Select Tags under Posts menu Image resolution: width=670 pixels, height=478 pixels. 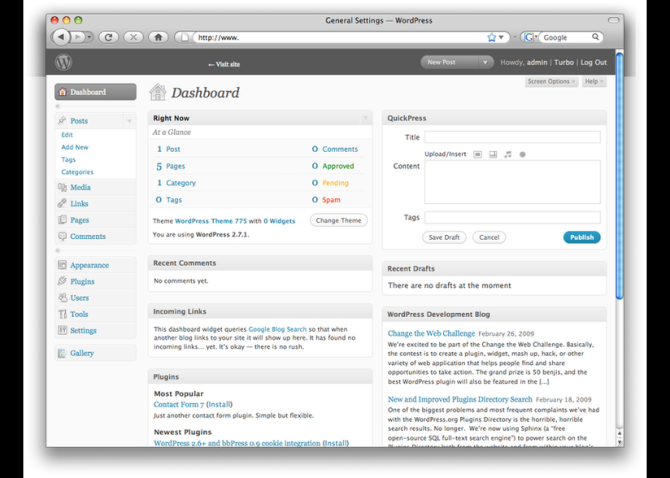(x=68, y=159)
